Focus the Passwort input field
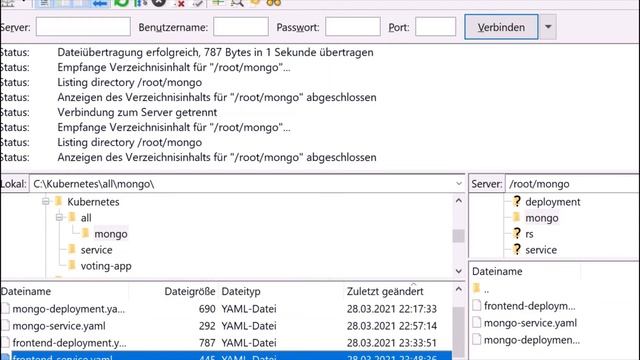This screenshot has width=640, height=360. [353, 27]
